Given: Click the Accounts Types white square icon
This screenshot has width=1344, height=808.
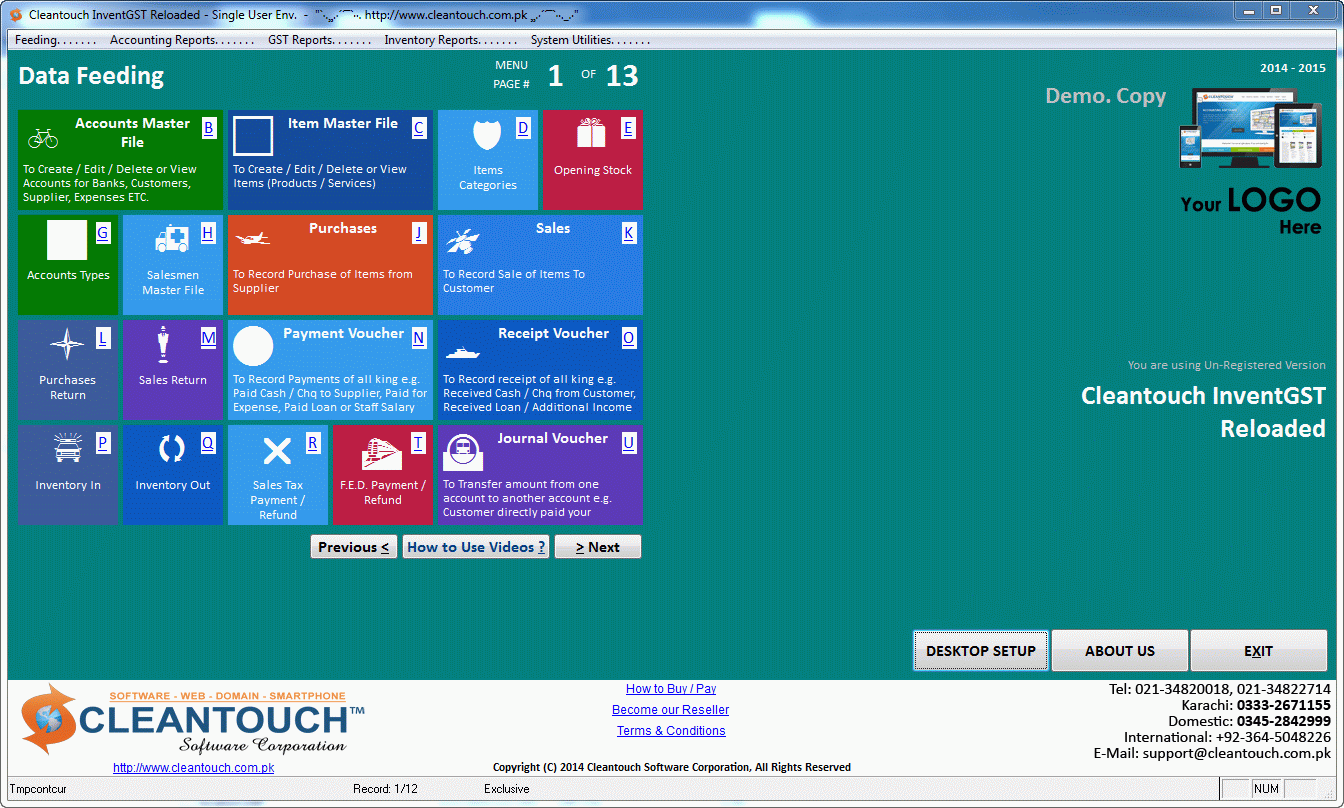Looking at the screenshot, I should coord(67,241).
